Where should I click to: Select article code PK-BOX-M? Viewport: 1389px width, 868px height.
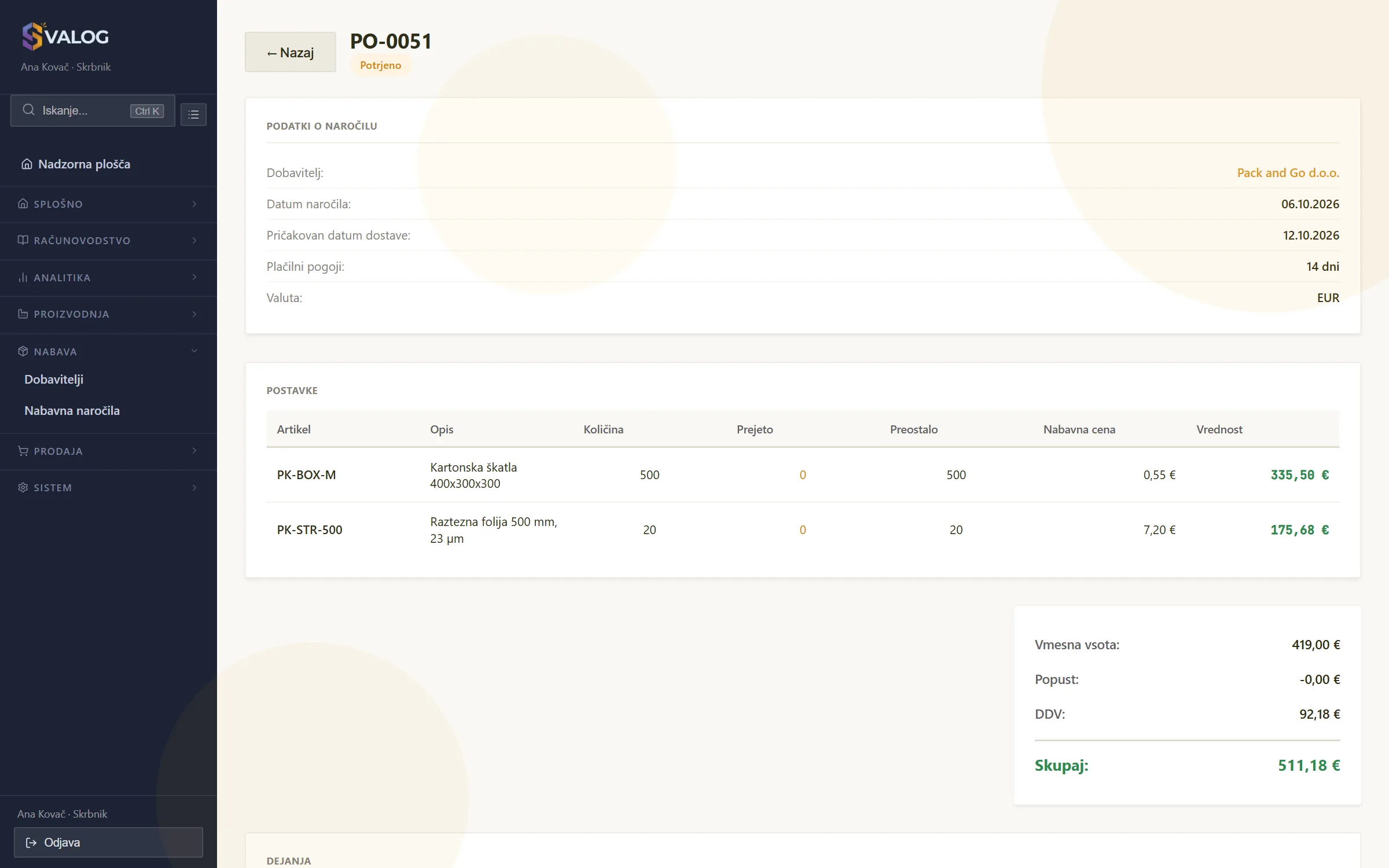[x=306, y=475]
